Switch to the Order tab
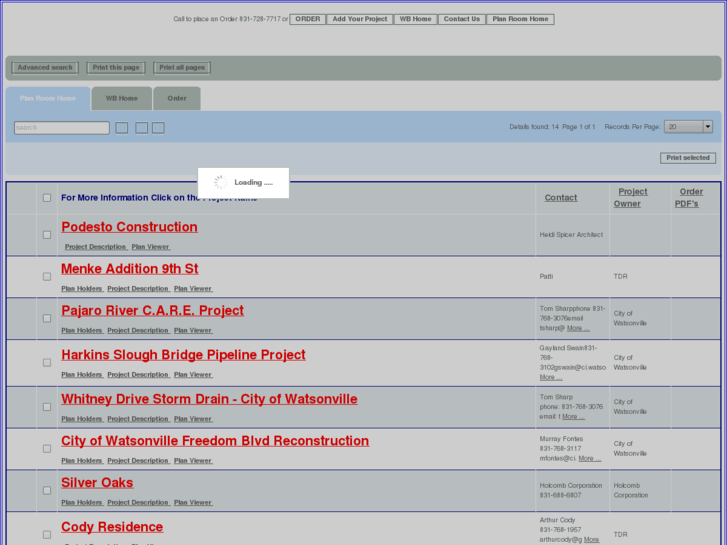The height and width of the screenshot is (545, 727). (177, 98)
